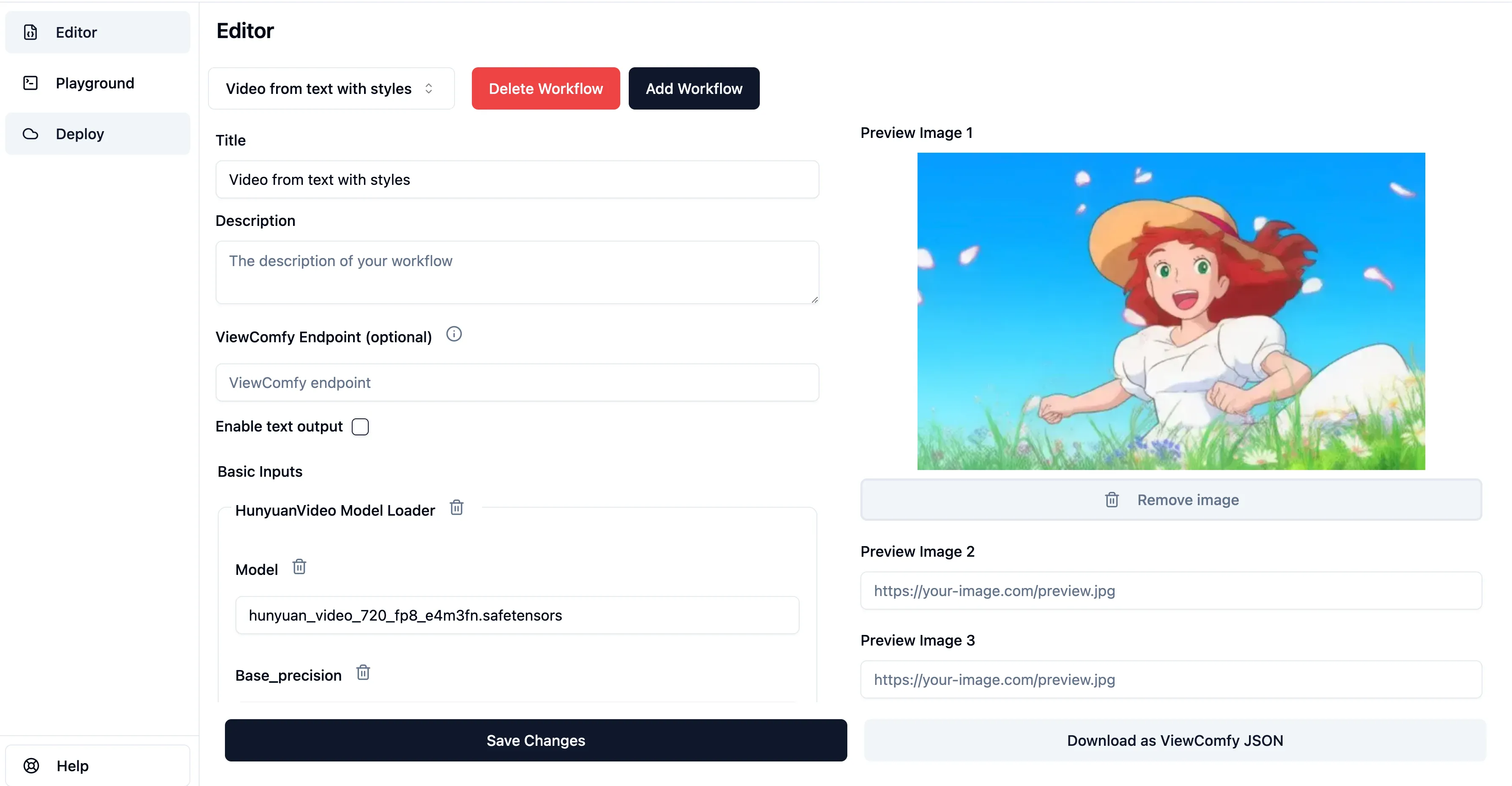Click the 'ViewComfy Endpoint (optional)' label

tap(323, 337)
